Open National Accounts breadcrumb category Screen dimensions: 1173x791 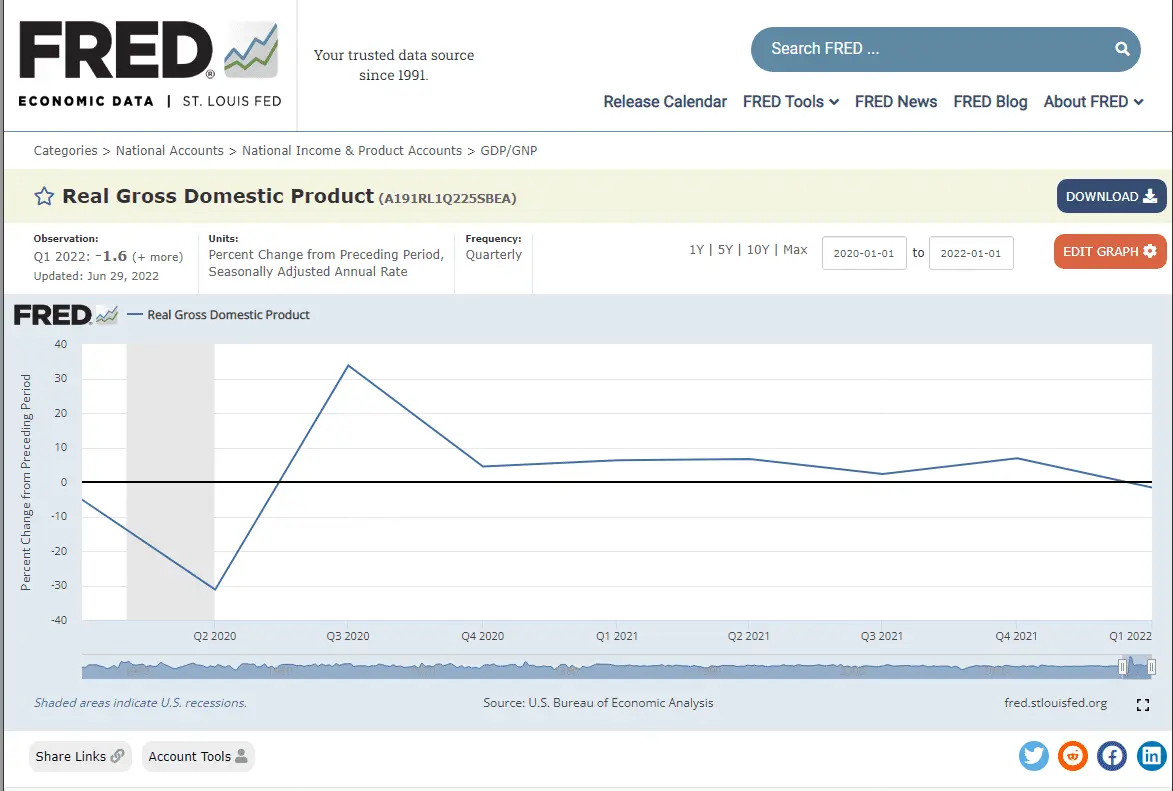[x=169, y=151]
